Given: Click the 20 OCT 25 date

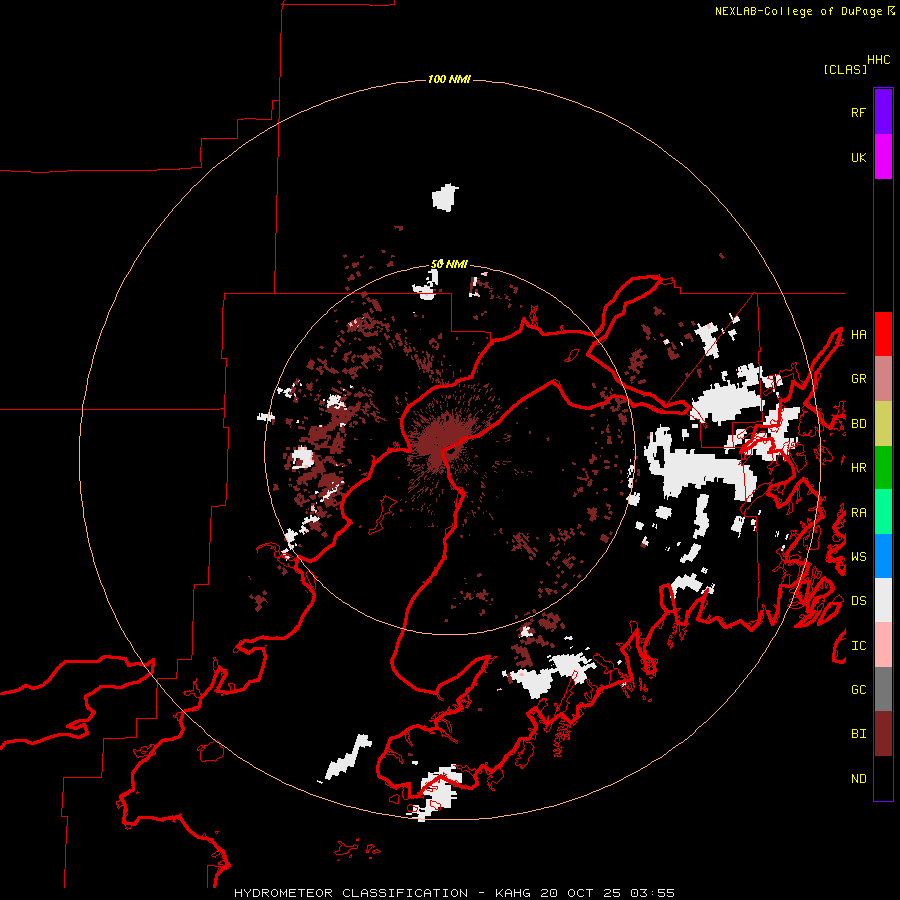Looking at the screenshot, I should (x=581, y=893).
